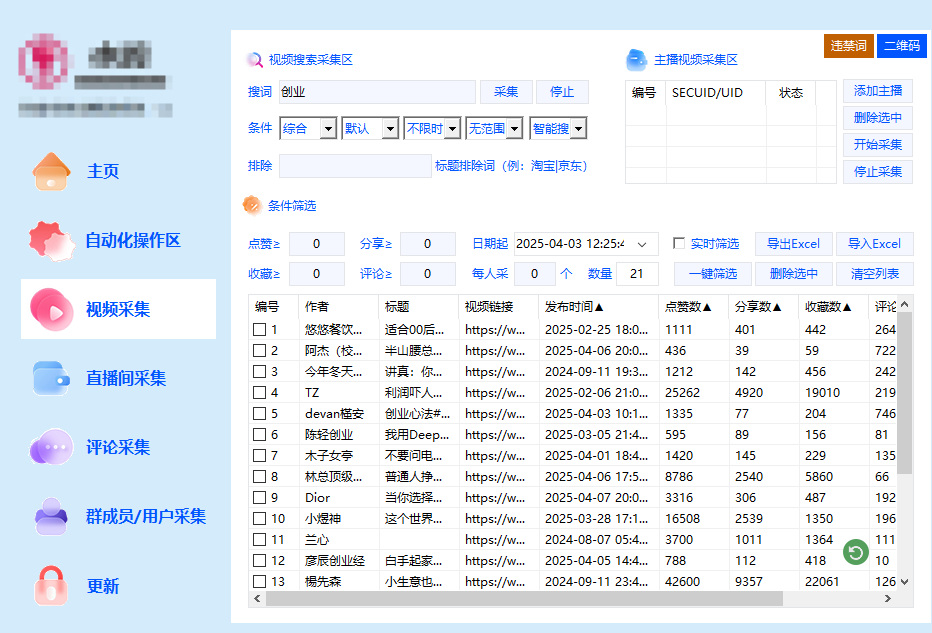
Task: Click the 导出Excel button
Action: 793,244
